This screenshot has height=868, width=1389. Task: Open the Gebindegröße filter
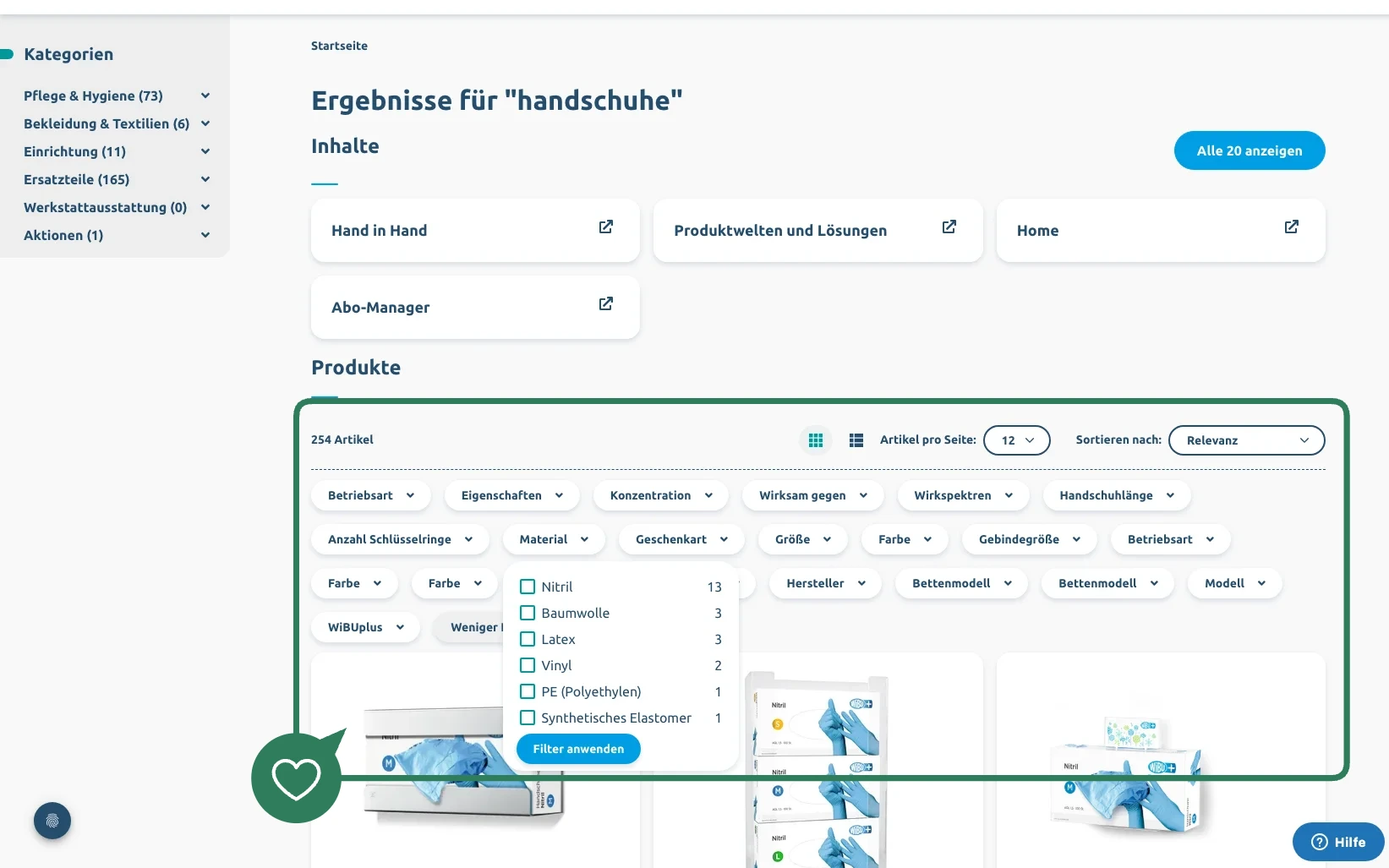click(1030, 539)
